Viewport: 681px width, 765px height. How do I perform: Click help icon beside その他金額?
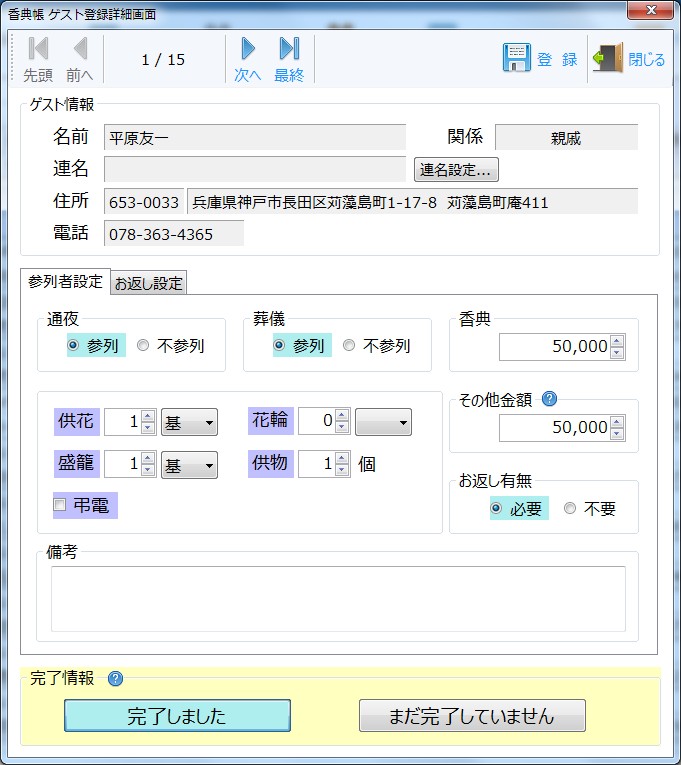pos(549,398)
